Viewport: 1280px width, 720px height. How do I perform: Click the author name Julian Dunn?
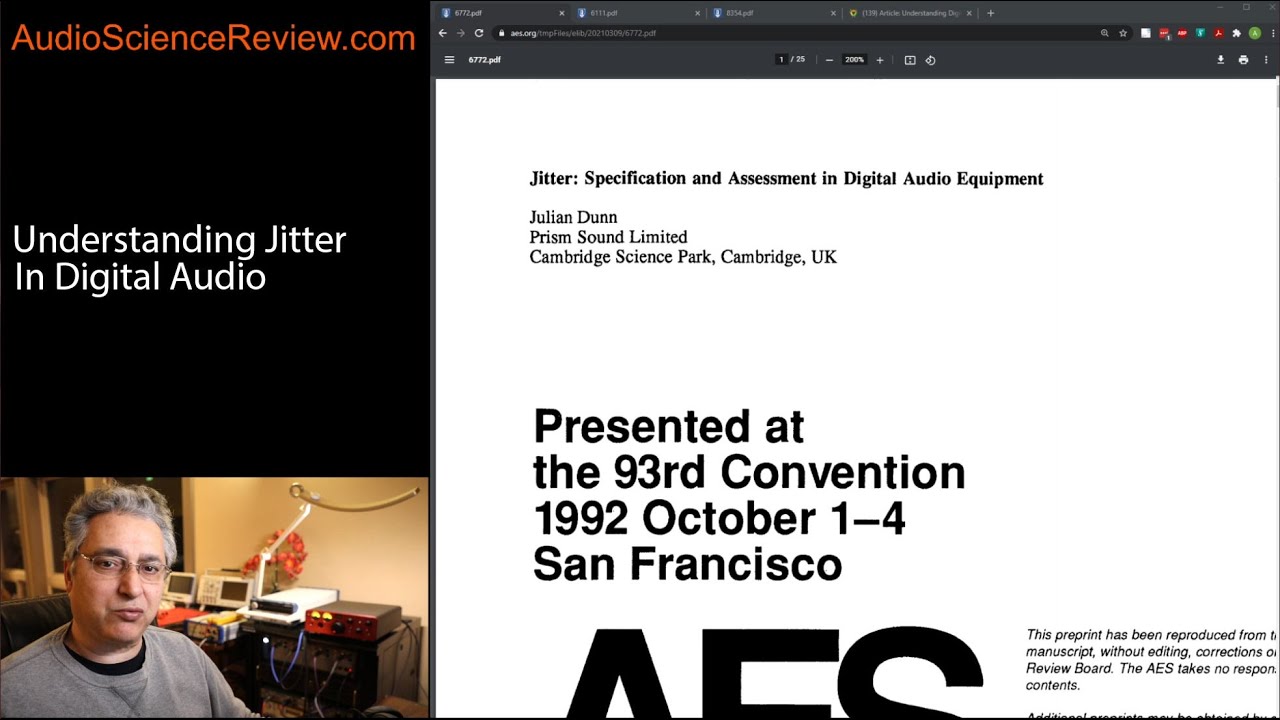[573, 217]
